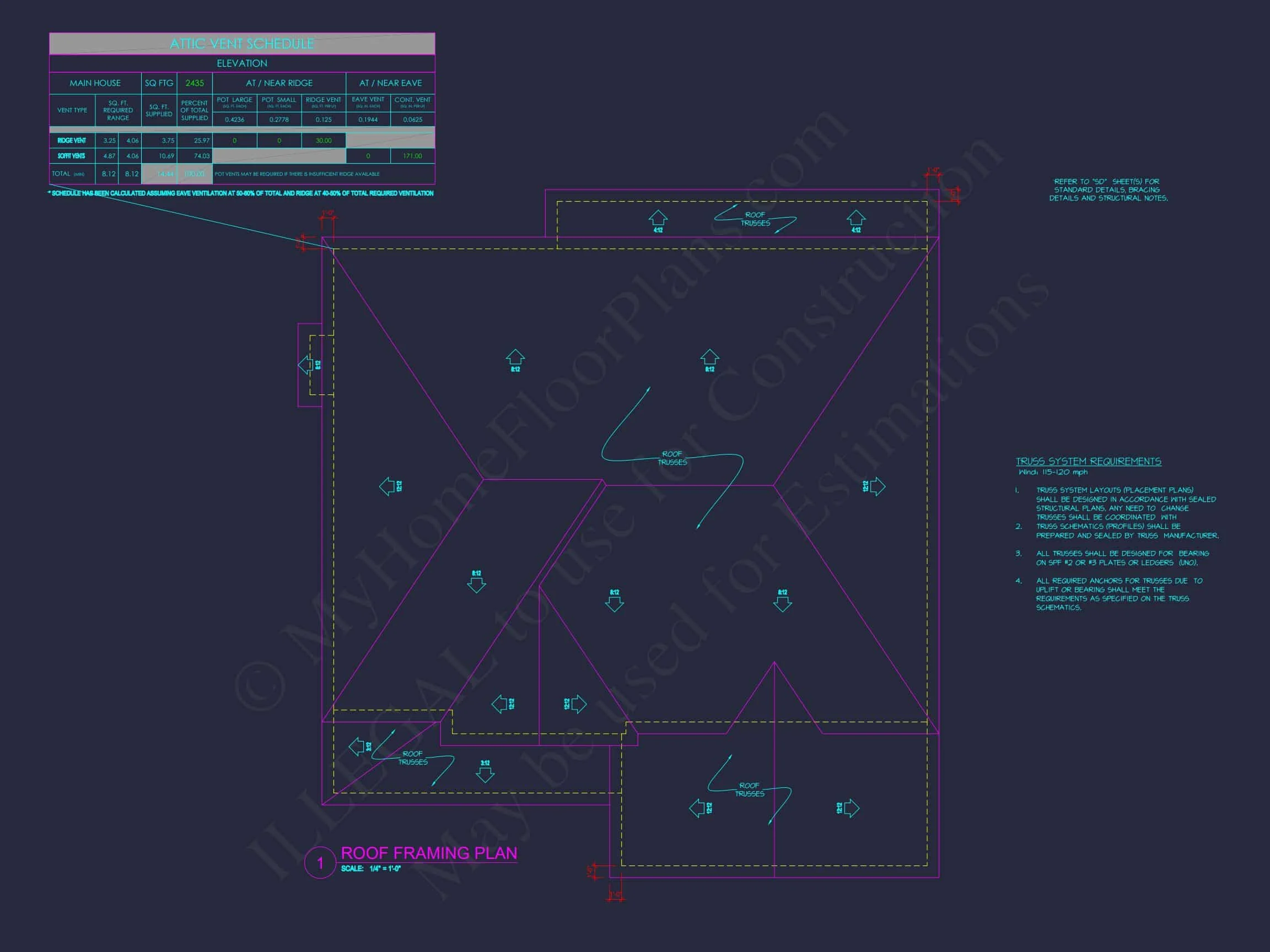Select the POT VENTS MAY BE REQUIRED note
This screenshot has height=952, width=1270.
coord(297,174)
